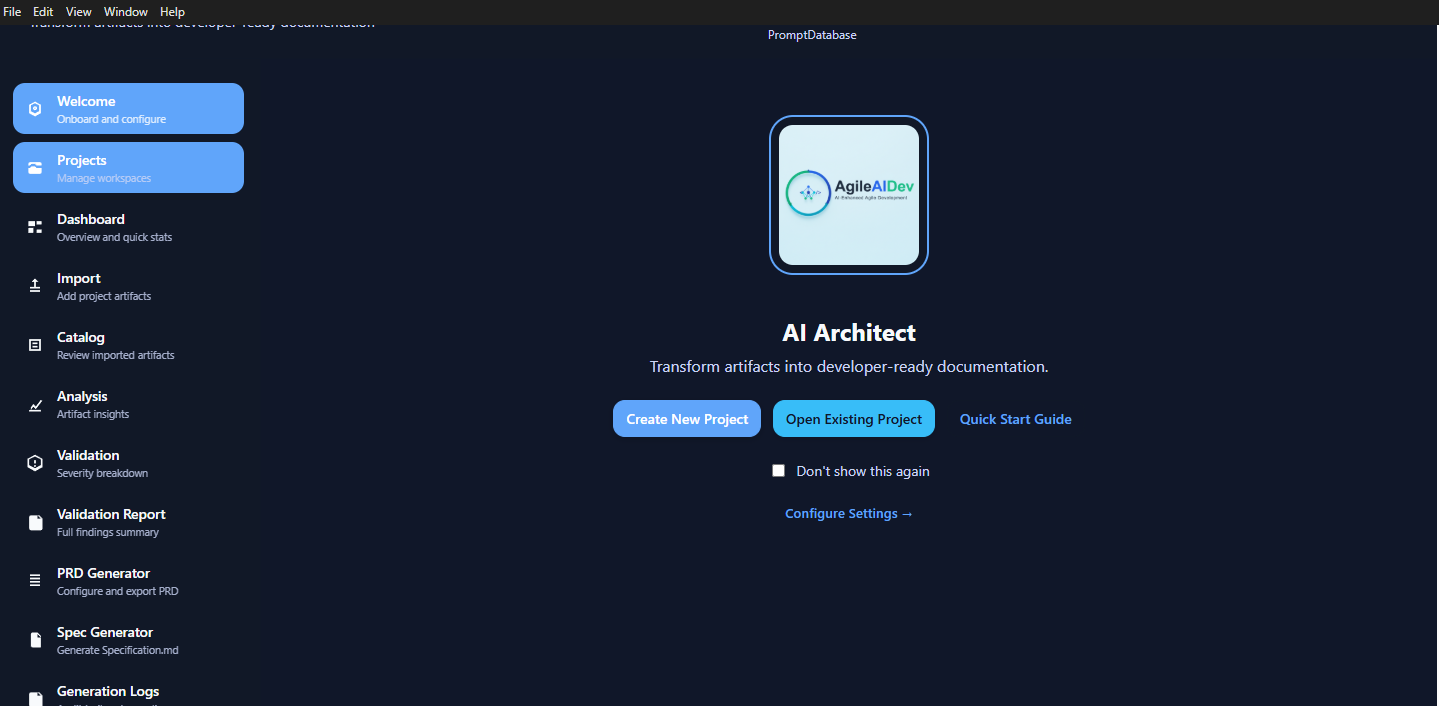Click the Projects briefcase icon
Screen dimensions: 1439x706
pyautogui.click(x=35, y=168)
